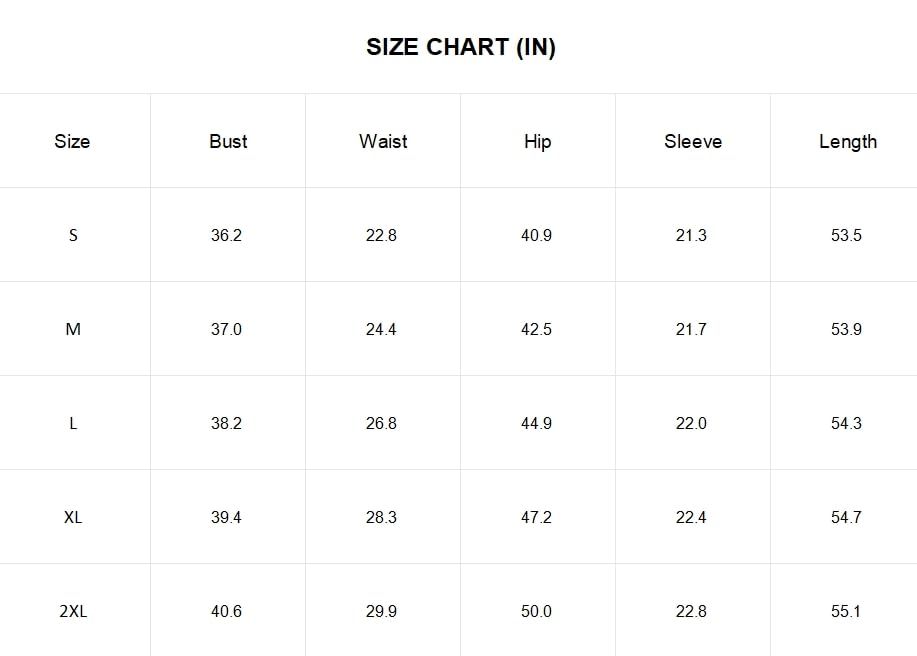Screen dimensions: 917x656
Task: Select the M size row label
Action: click(x=73, y=329)
